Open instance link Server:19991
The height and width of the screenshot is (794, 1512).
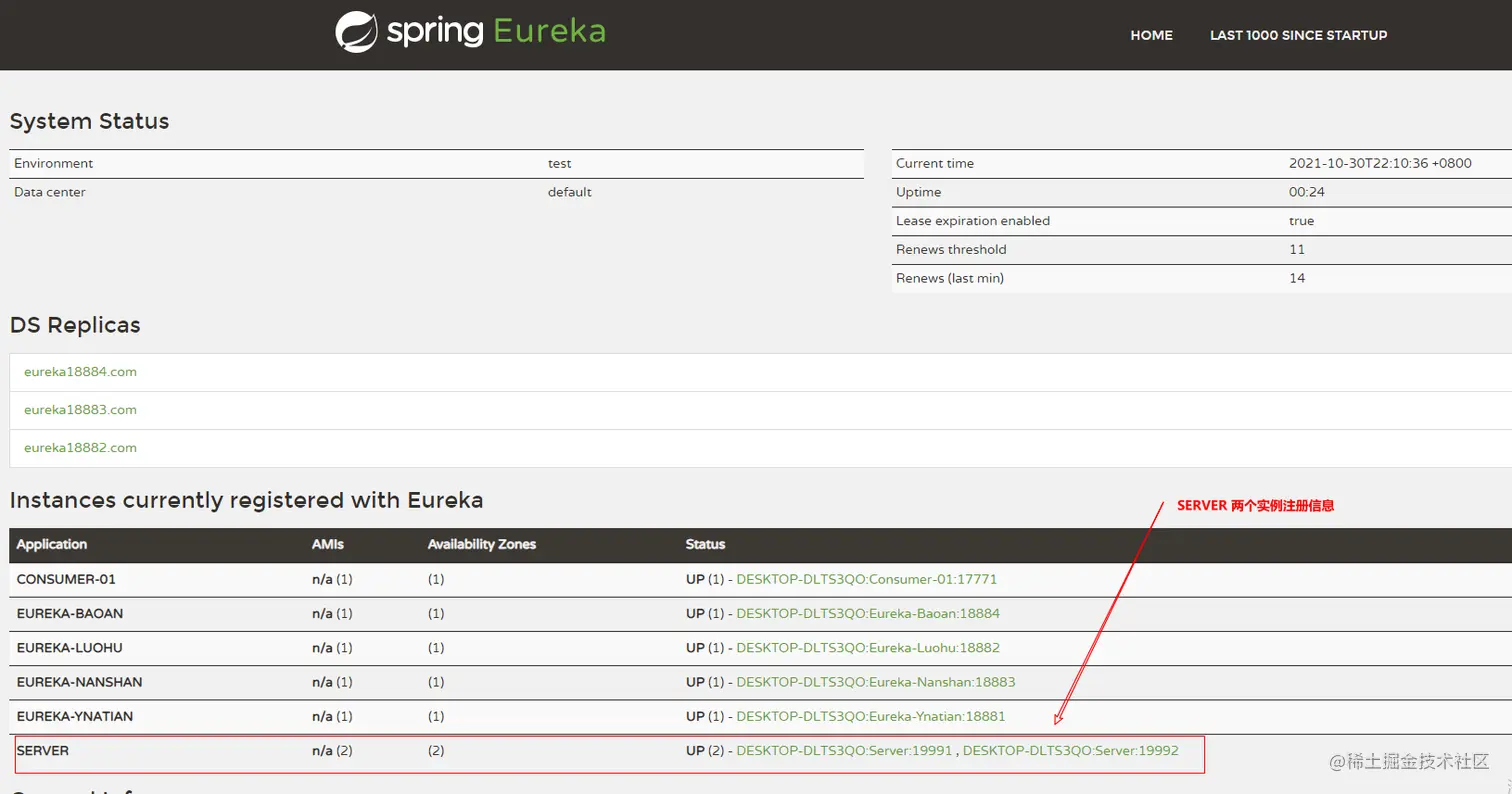(844, 750)
